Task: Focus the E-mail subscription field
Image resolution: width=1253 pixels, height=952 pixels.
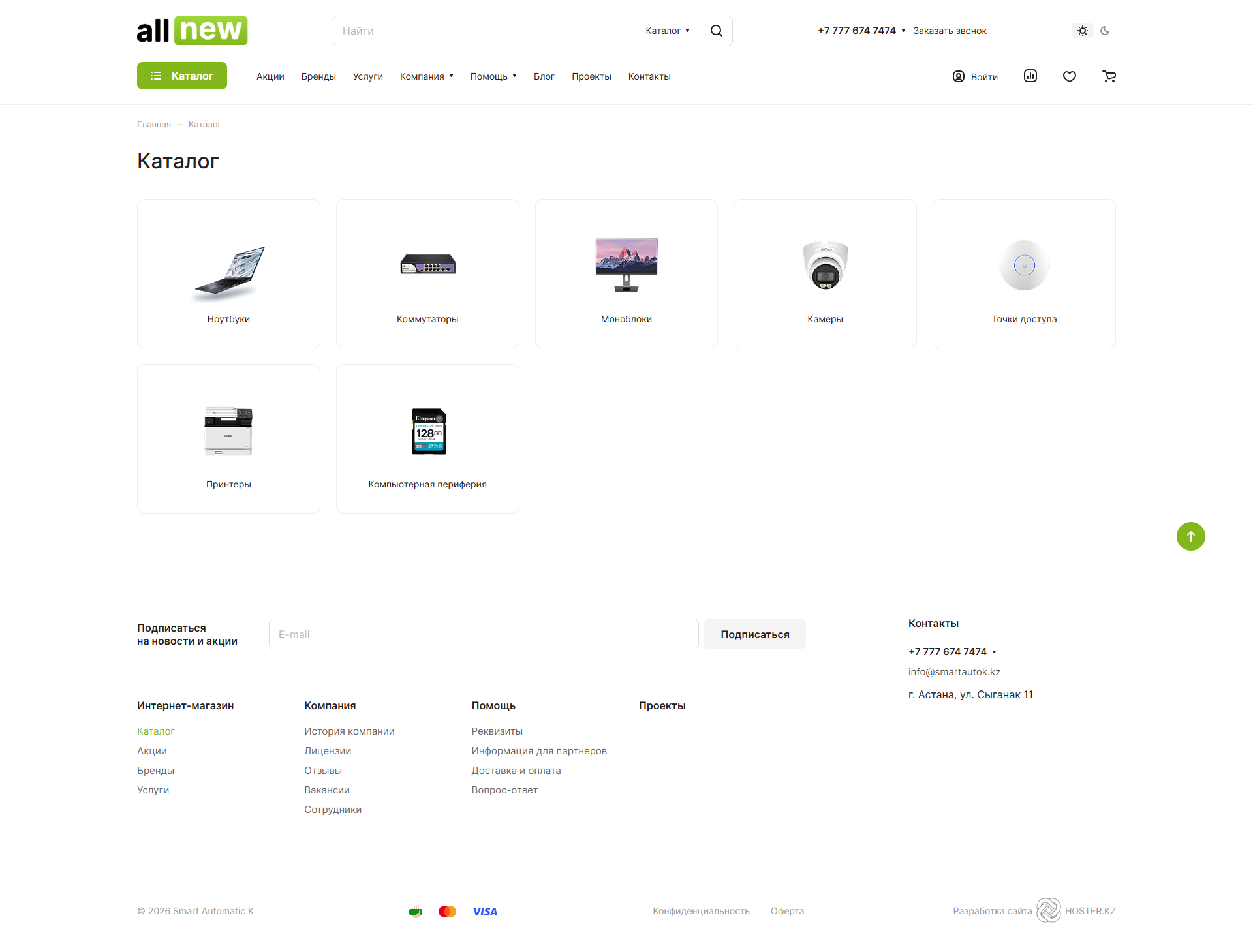Action: click(x=483, y=634)
